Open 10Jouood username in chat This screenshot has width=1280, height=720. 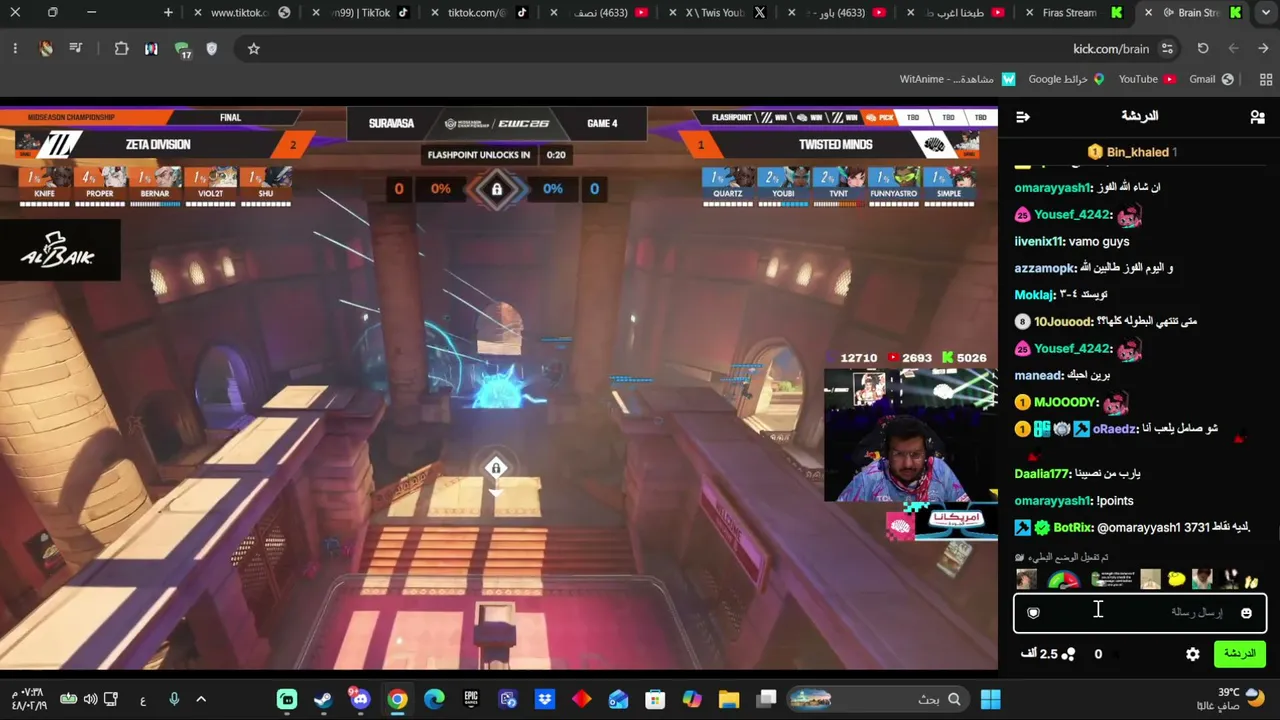(x=1064, y=321)
